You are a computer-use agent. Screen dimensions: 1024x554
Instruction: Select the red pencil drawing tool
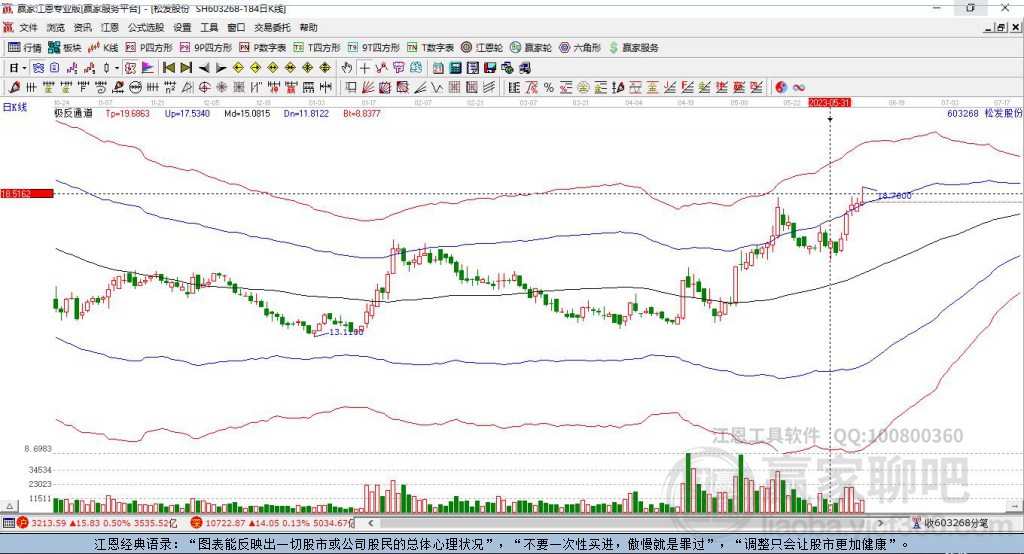14,87
